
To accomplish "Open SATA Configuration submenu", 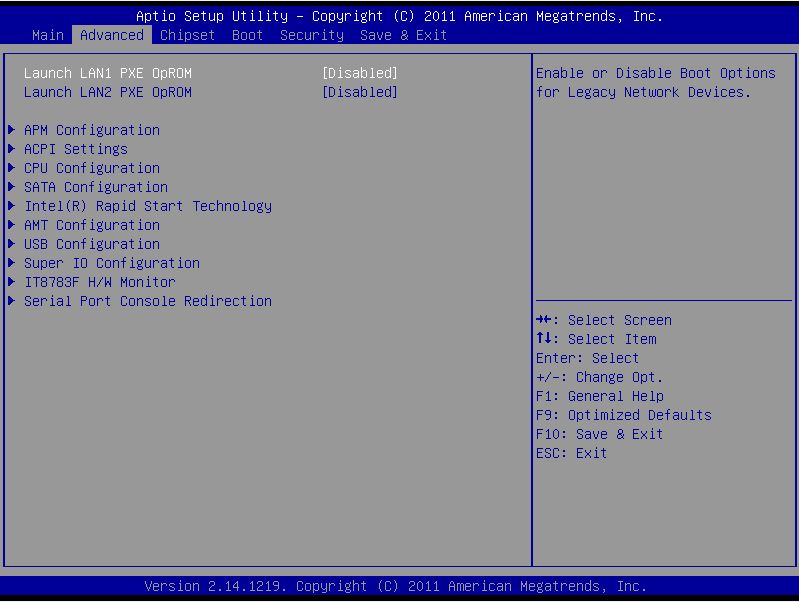I will click(x=95, y=187).
